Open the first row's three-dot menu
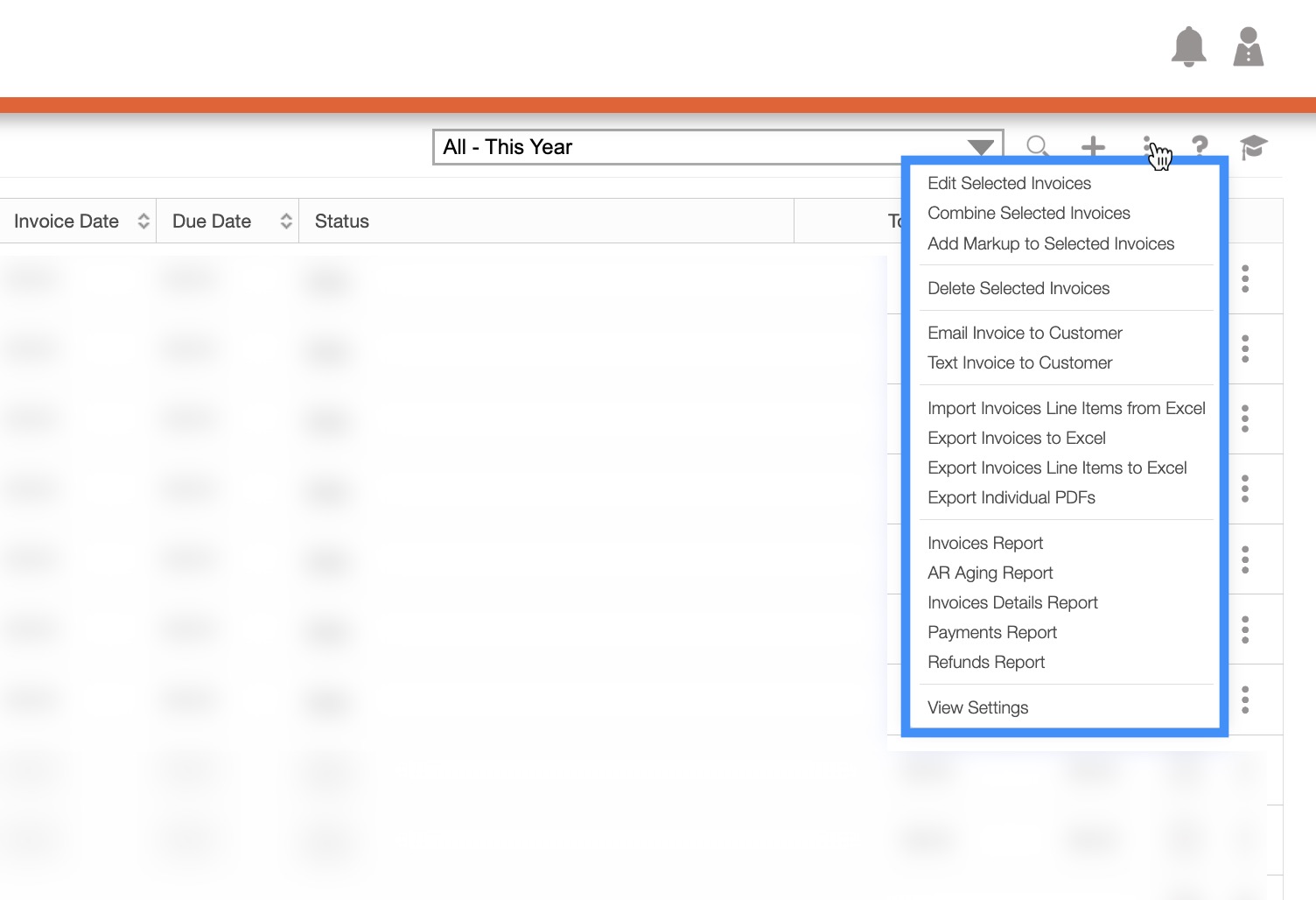1316x900 pixels. (1245, 279)
